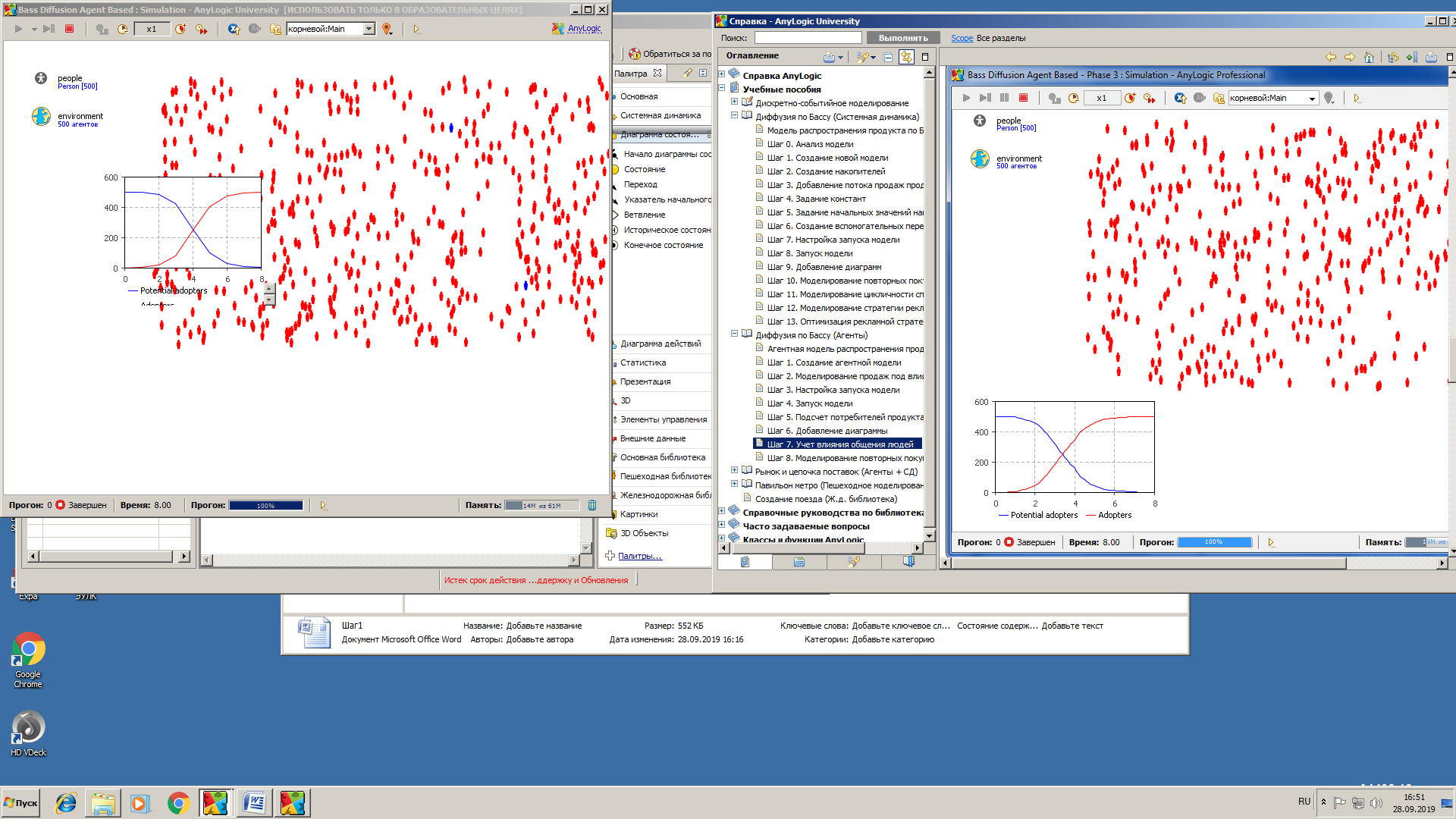This screenshot has height=819, width=1456.
Task: Expand the Справка AnyLogic tree node
Action: [x=722, y=74]
